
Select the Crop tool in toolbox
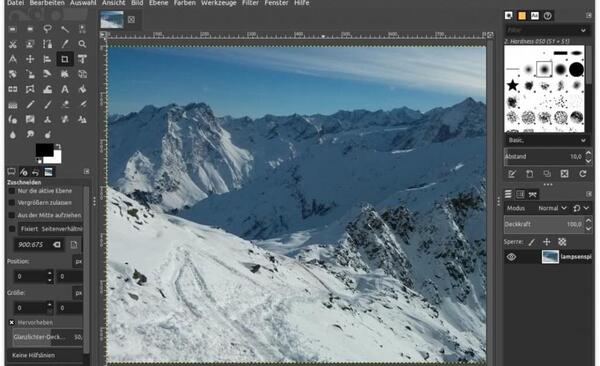tap(65, 59)
